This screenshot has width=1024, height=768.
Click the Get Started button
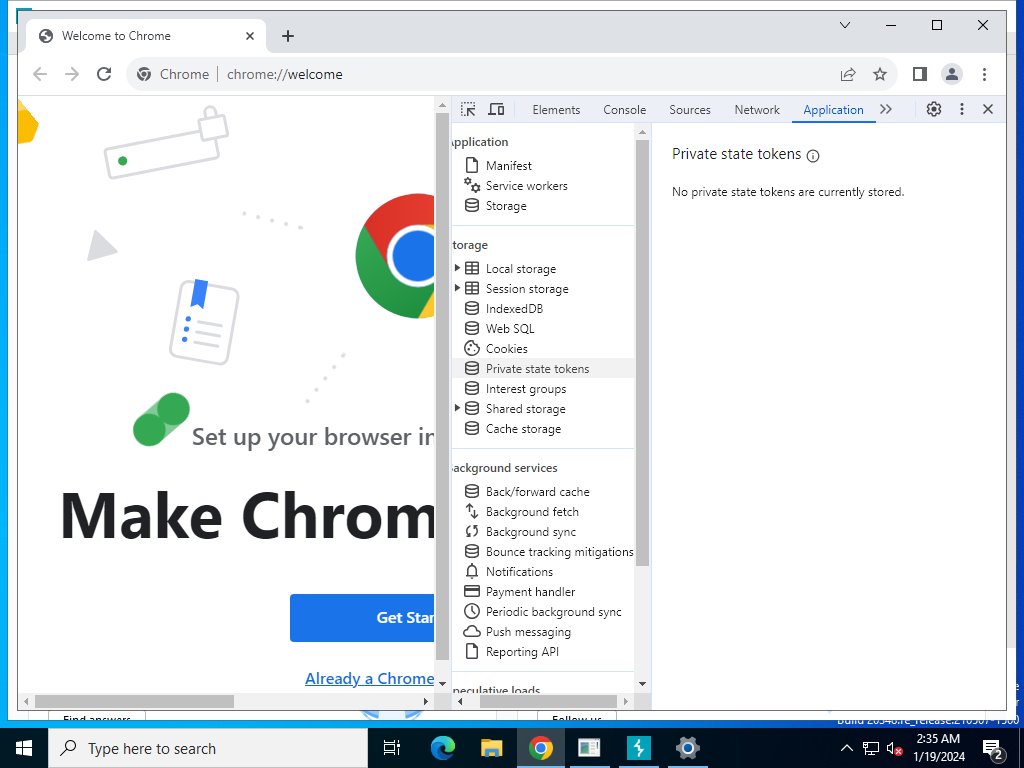click(362, 618)
